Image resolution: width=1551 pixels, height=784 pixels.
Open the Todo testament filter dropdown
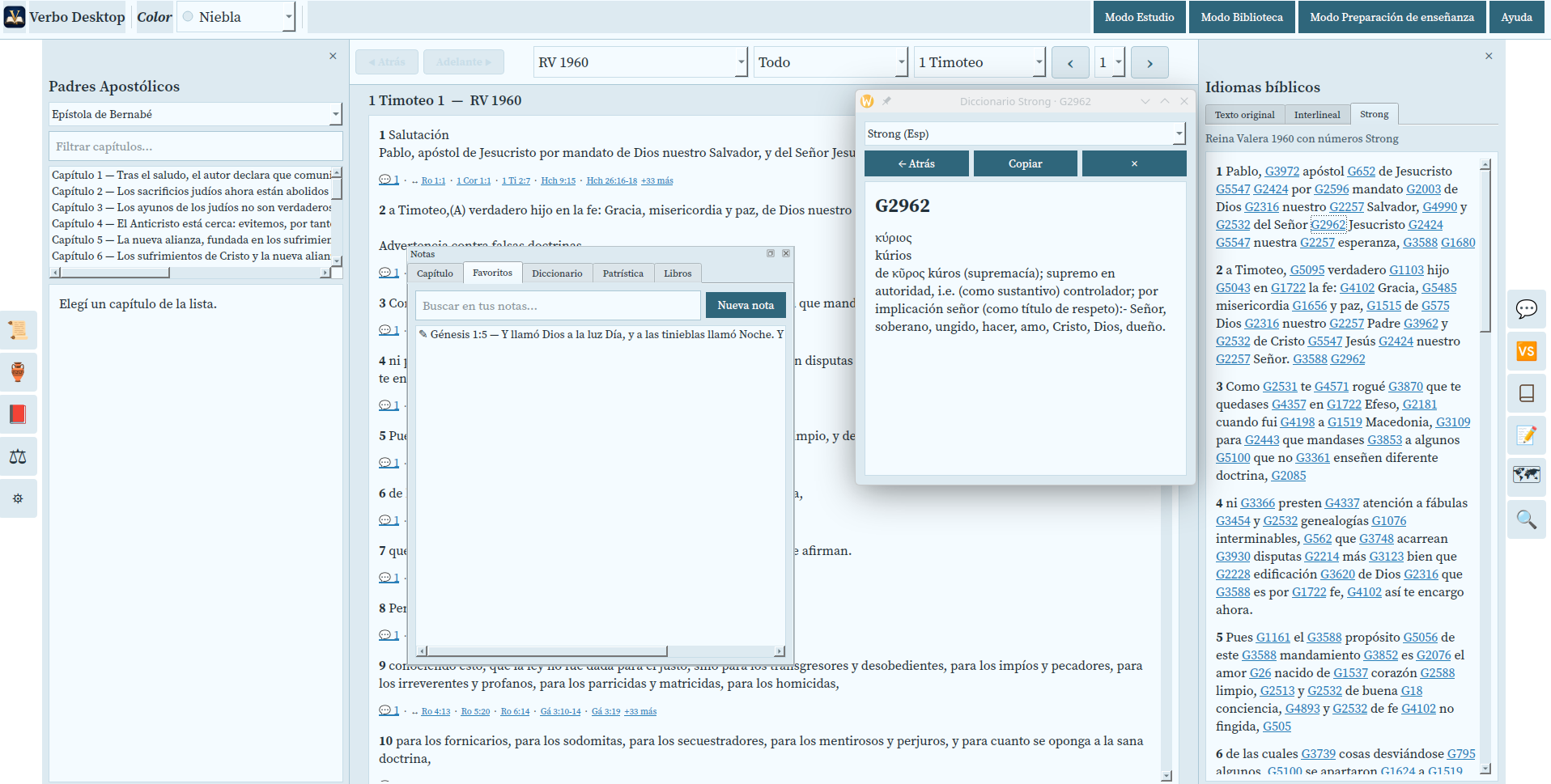831,62
